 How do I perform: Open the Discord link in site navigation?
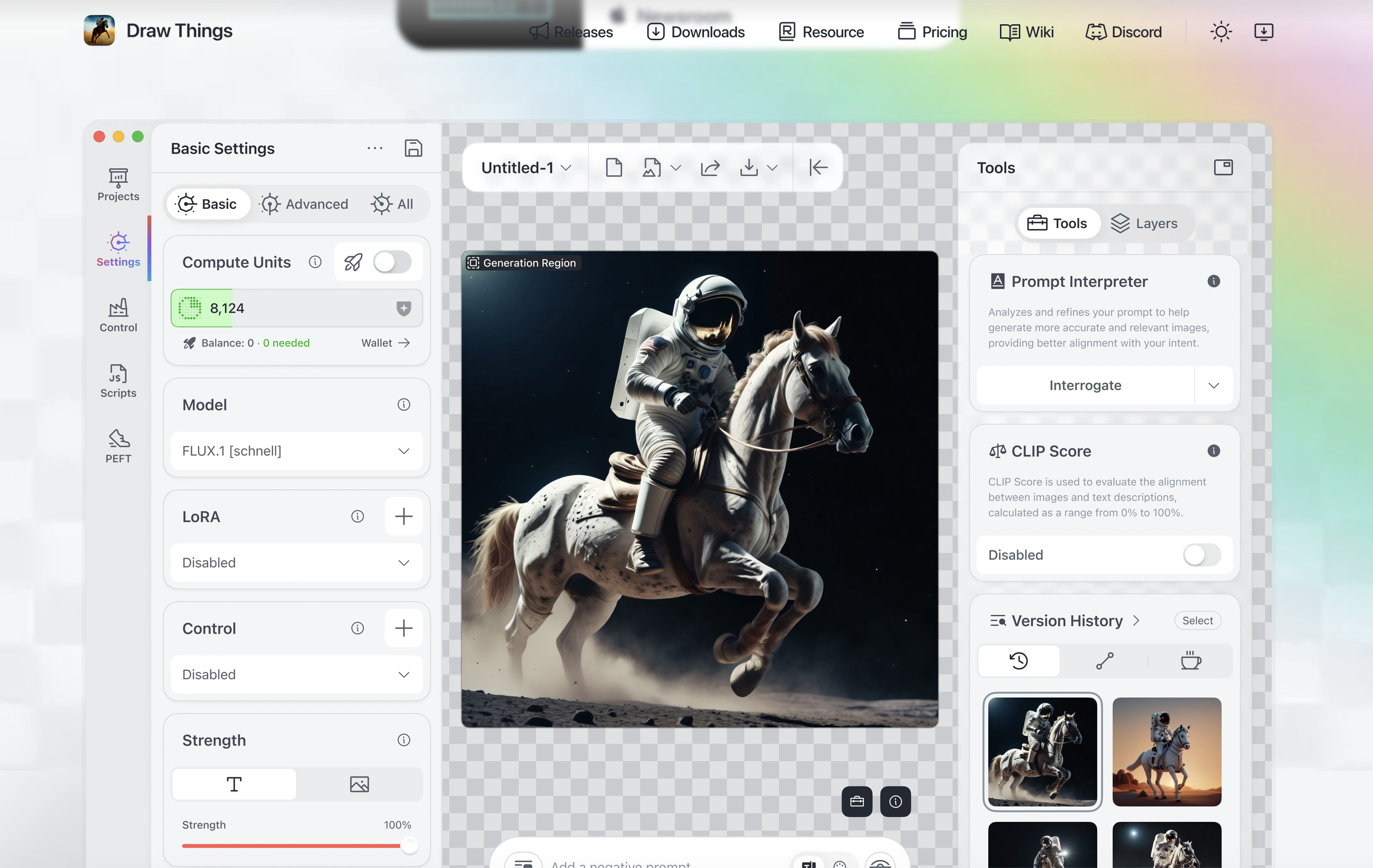(1124, 32)
